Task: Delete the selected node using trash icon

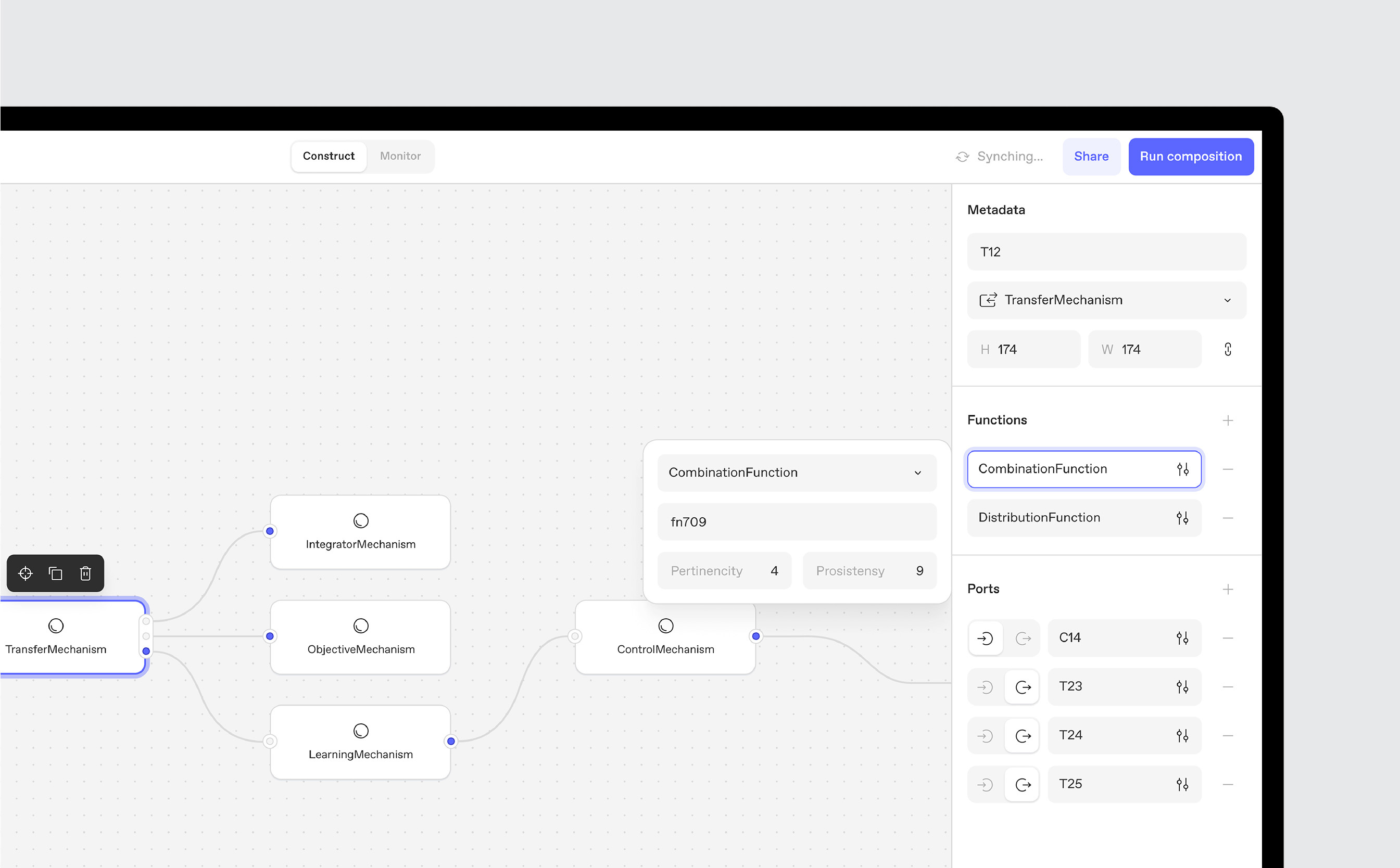Action: coord(85,572)
